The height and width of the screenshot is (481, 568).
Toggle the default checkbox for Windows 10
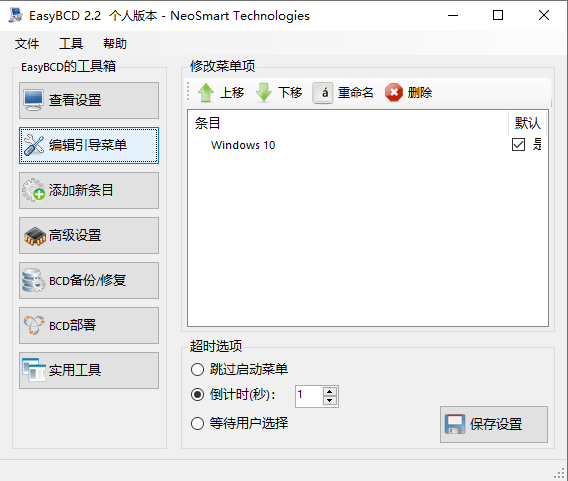[518, 145]
